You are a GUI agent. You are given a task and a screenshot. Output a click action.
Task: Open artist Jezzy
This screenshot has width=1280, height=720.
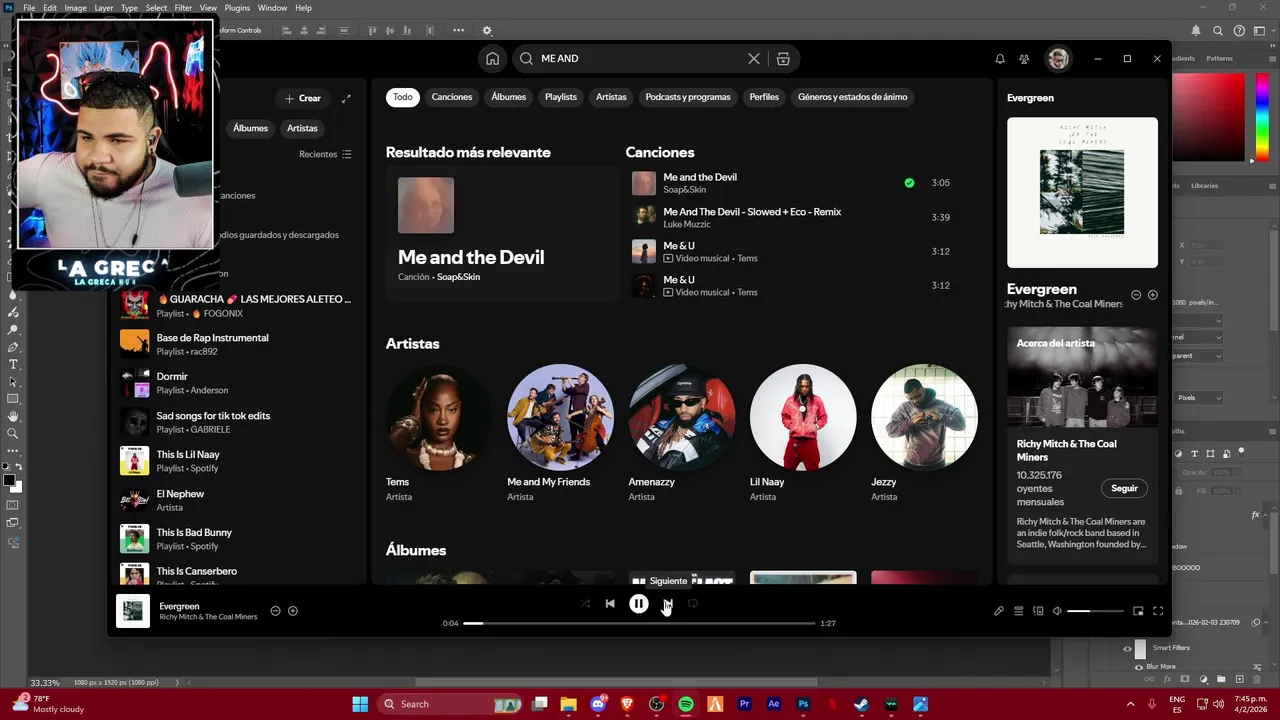click(x=924, y=435)
